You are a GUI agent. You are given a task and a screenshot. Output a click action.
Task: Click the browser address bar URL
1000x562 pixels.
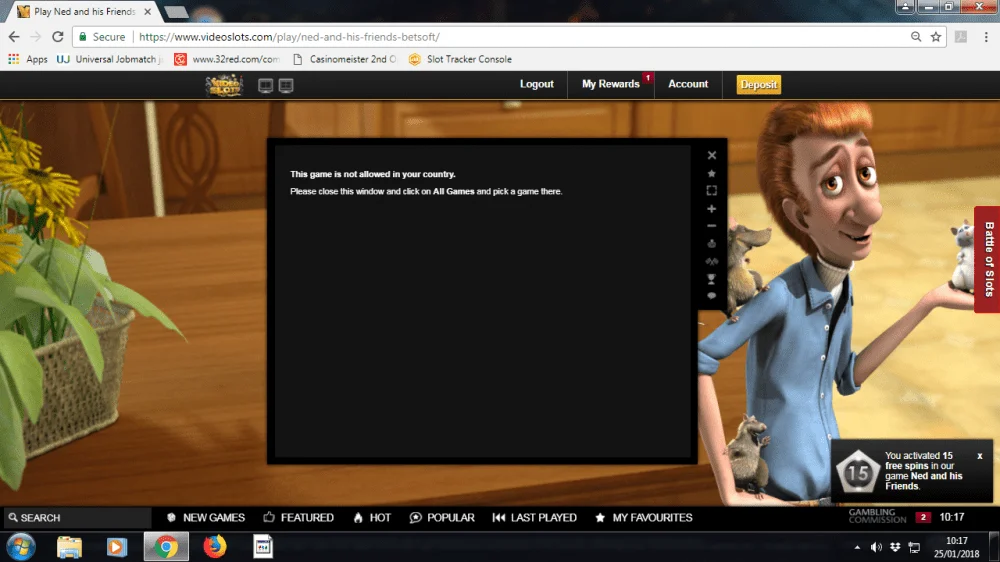pos(289,37)
